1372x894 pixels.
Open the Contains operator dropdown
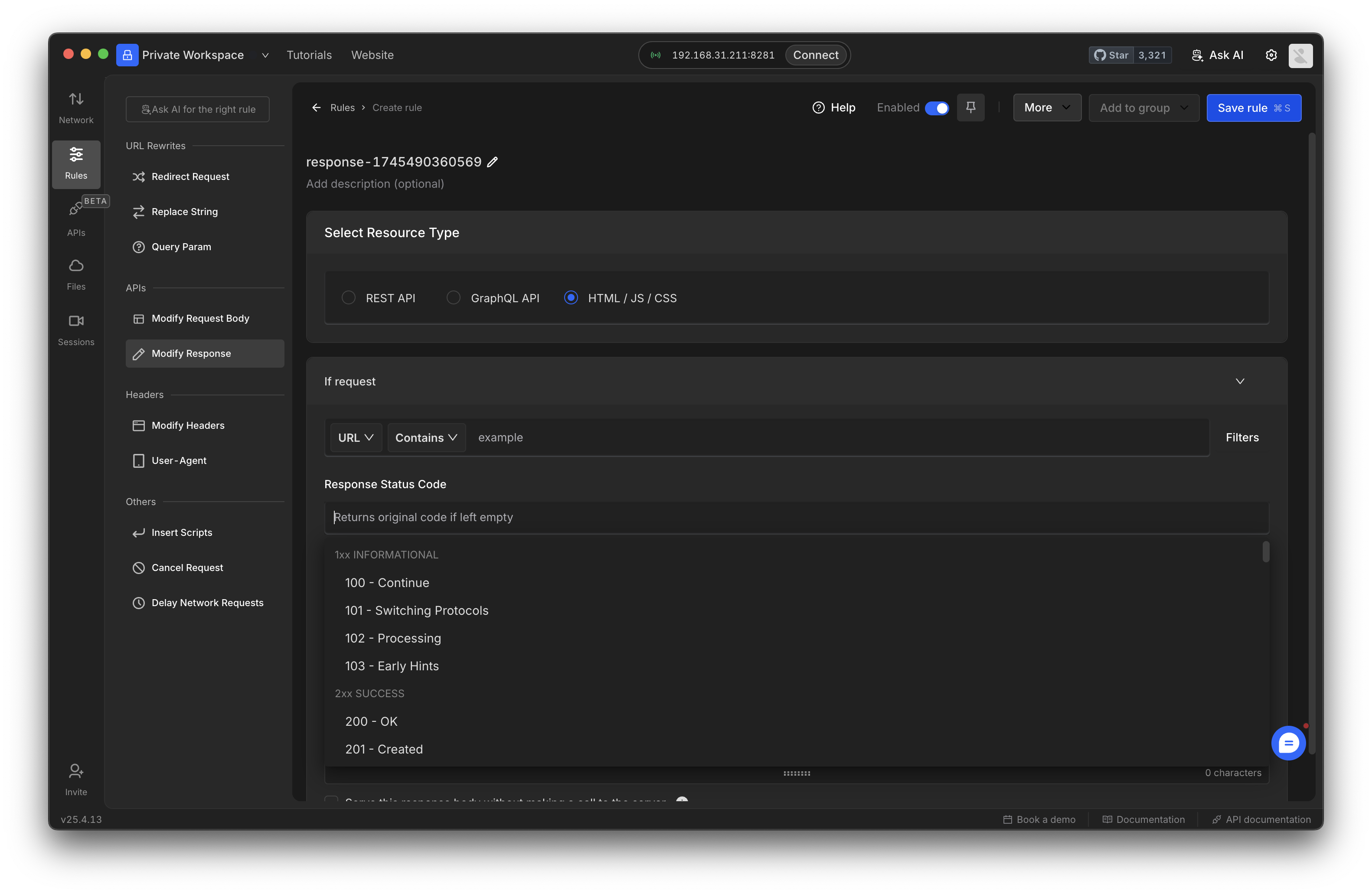[426, 437]
